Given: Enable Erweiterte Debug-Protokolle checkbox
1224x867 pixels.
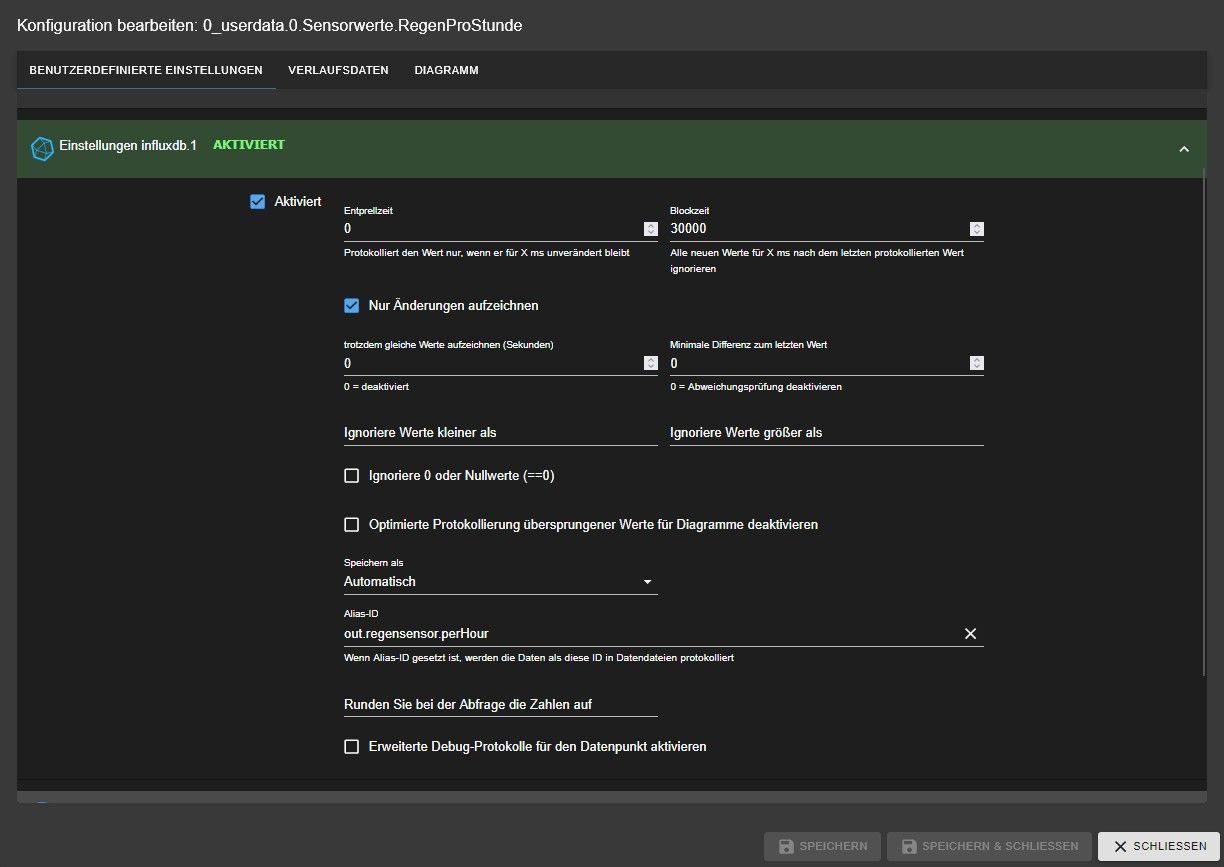Looking at the screenshot, I should tap(352, 747).
